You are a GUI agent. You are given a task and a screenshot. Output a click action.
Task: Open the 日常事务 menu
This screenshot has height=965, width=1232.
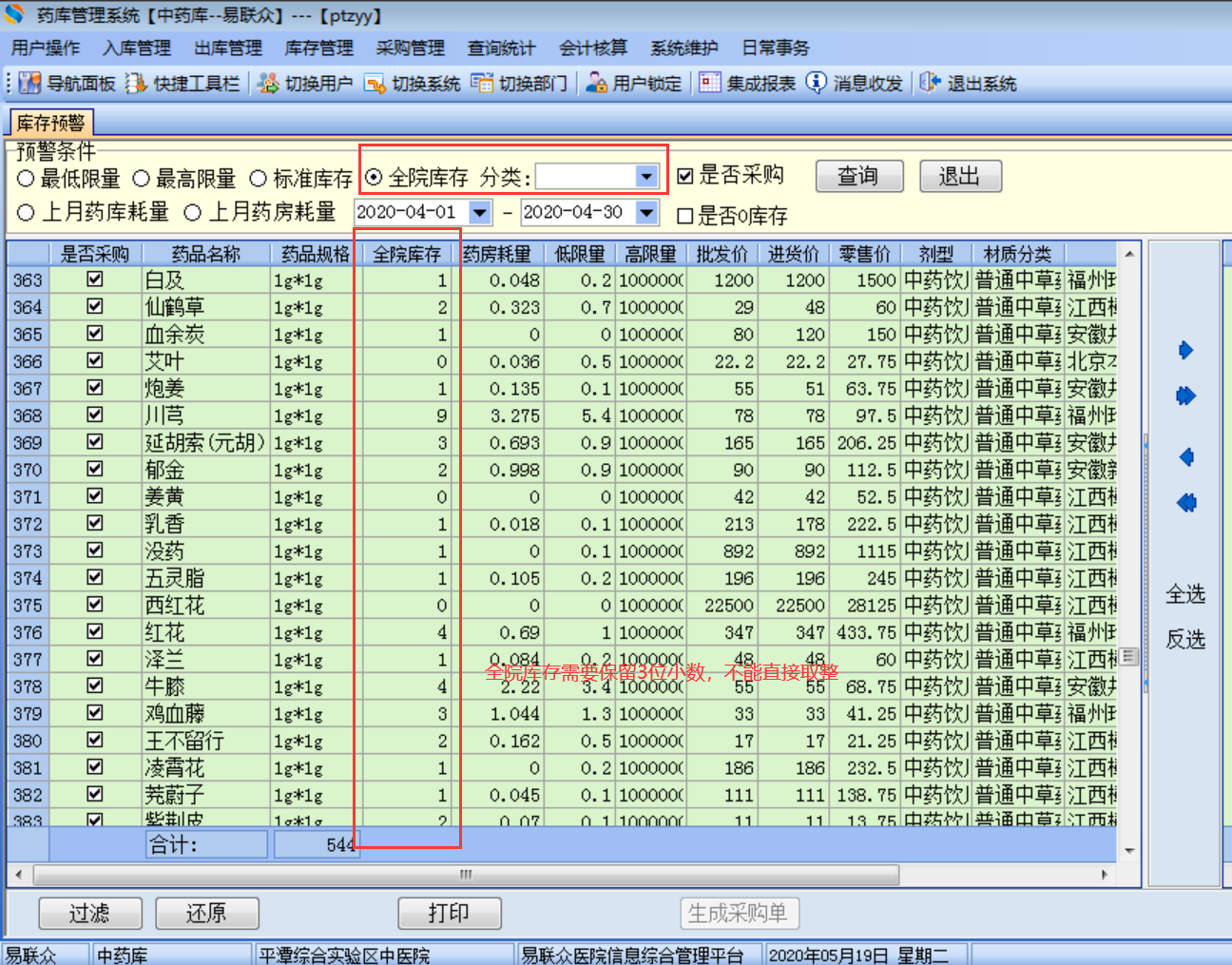(776, 48)
